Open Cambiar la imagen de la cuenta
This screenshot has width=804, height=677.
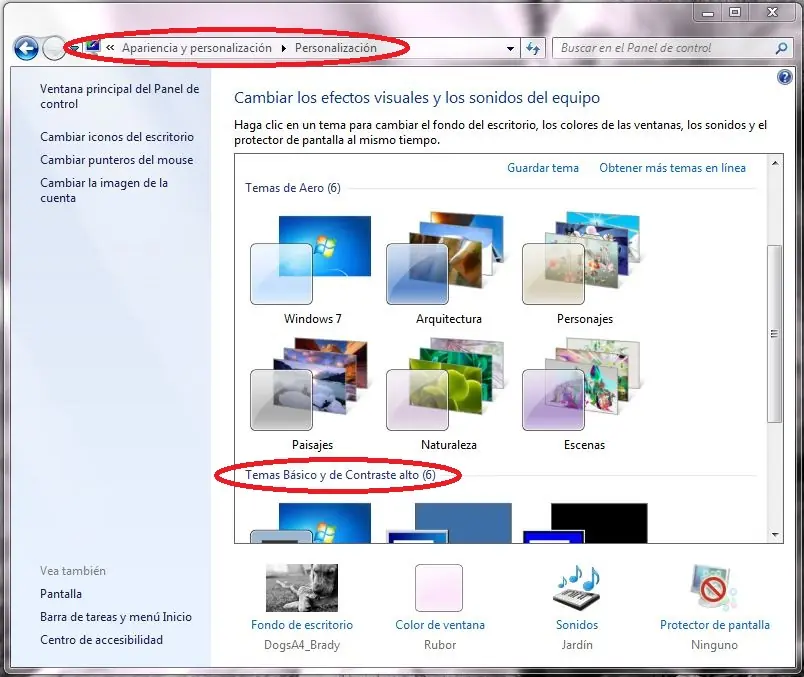(104, 190)
